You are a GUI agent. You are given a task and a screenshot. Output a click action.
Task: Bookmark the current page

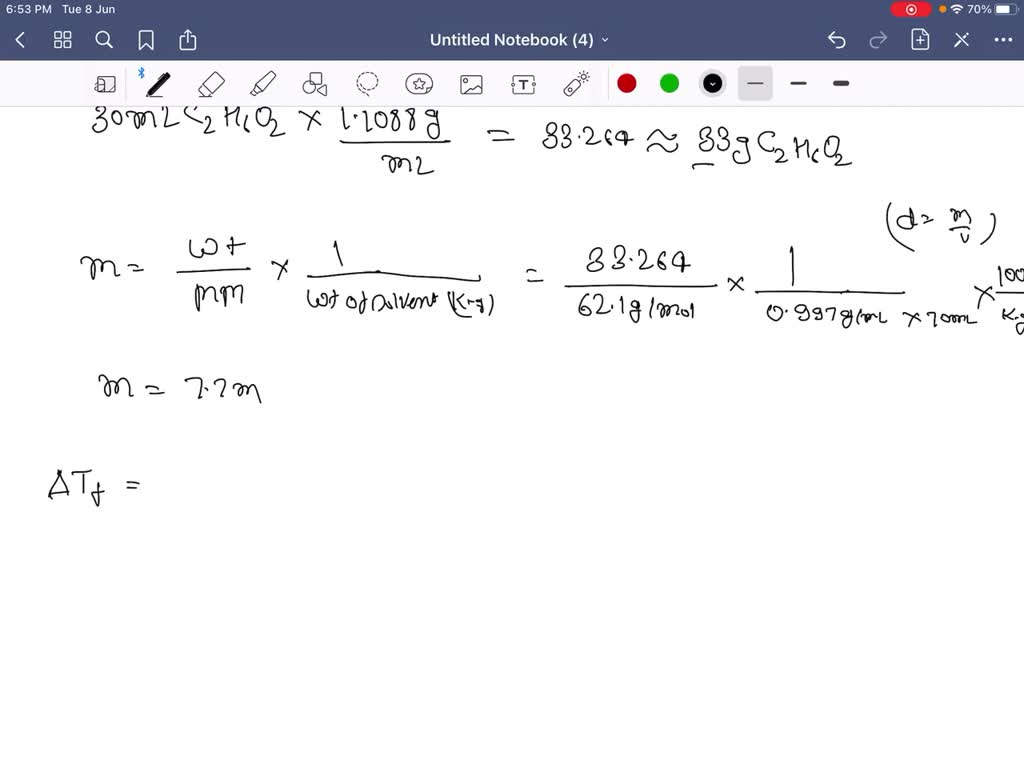pyautogui.click(x=146, y=40)
